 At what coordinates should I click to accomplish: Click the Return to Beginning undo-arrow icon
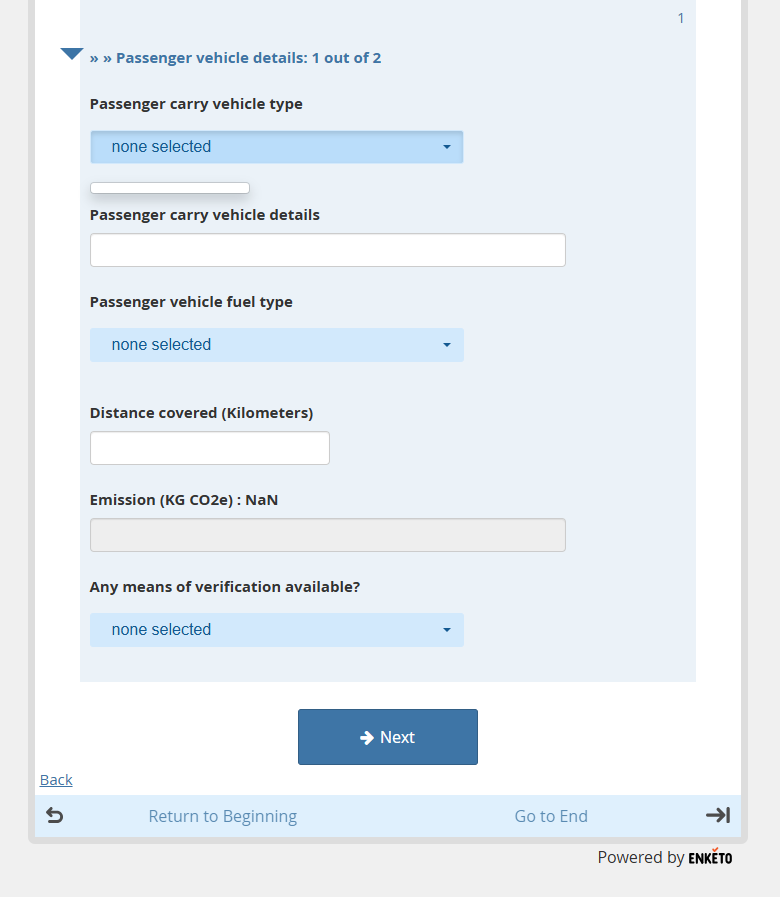coord(55,816)
